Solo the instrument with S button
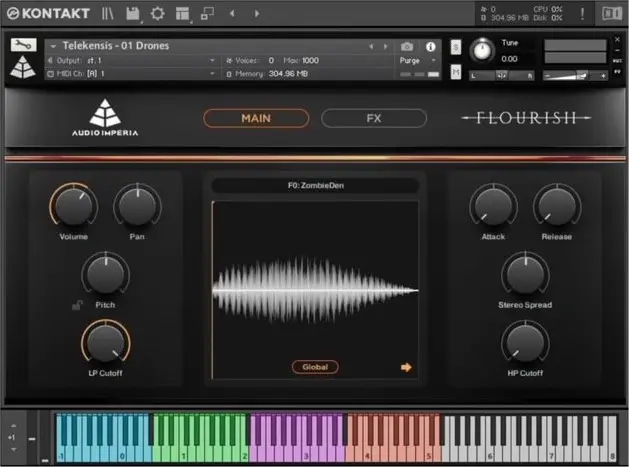This screenshot has width=629, height=467. [x=456, y=47]
